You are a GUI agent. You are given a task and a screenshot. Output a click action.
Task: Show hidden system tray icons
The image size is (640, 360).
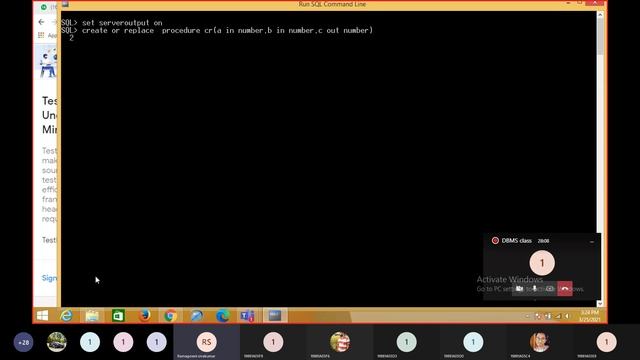click(527, 316)
